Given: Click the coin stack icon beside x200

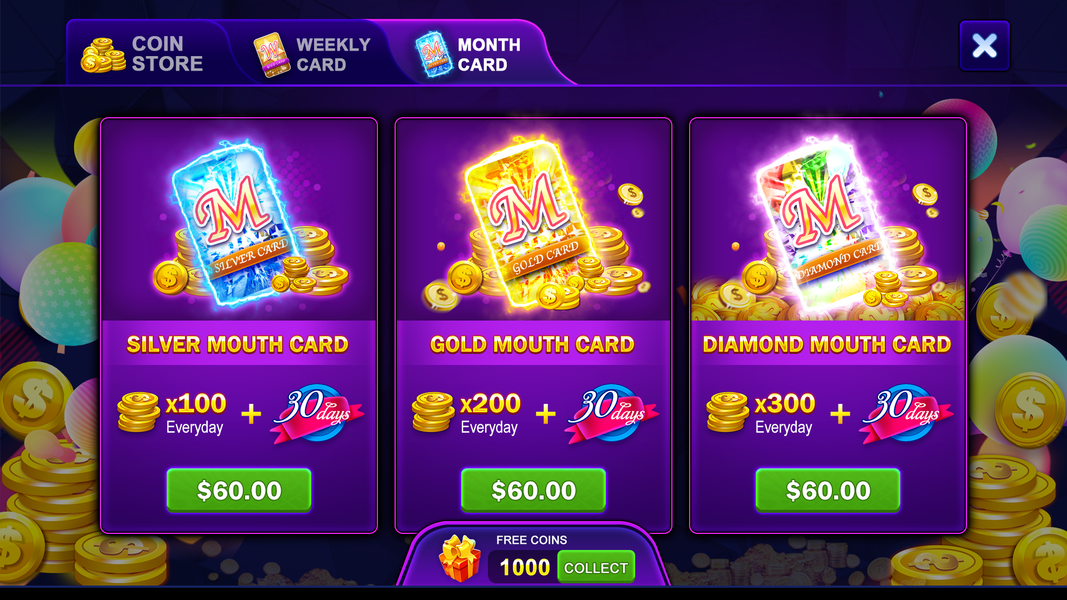Looking at the screenshot, I should [x=433, y=412].
